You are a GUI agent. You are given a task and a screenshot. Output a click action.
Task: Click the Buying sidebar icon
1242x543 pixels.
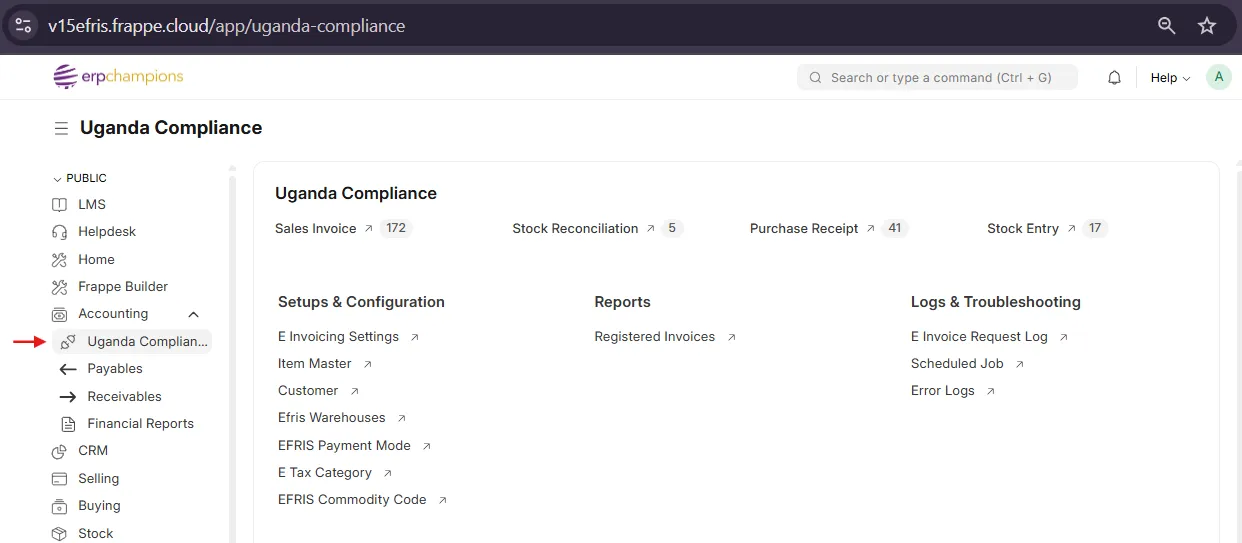coord(59,506)
